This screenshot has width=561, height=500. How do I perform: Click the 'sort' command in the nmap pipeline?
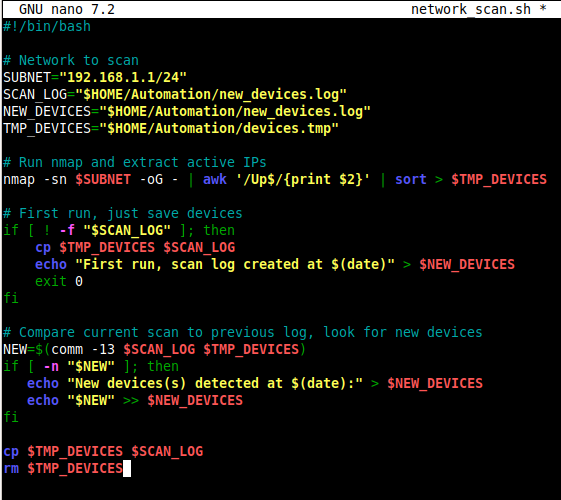[x=411, y=179]
